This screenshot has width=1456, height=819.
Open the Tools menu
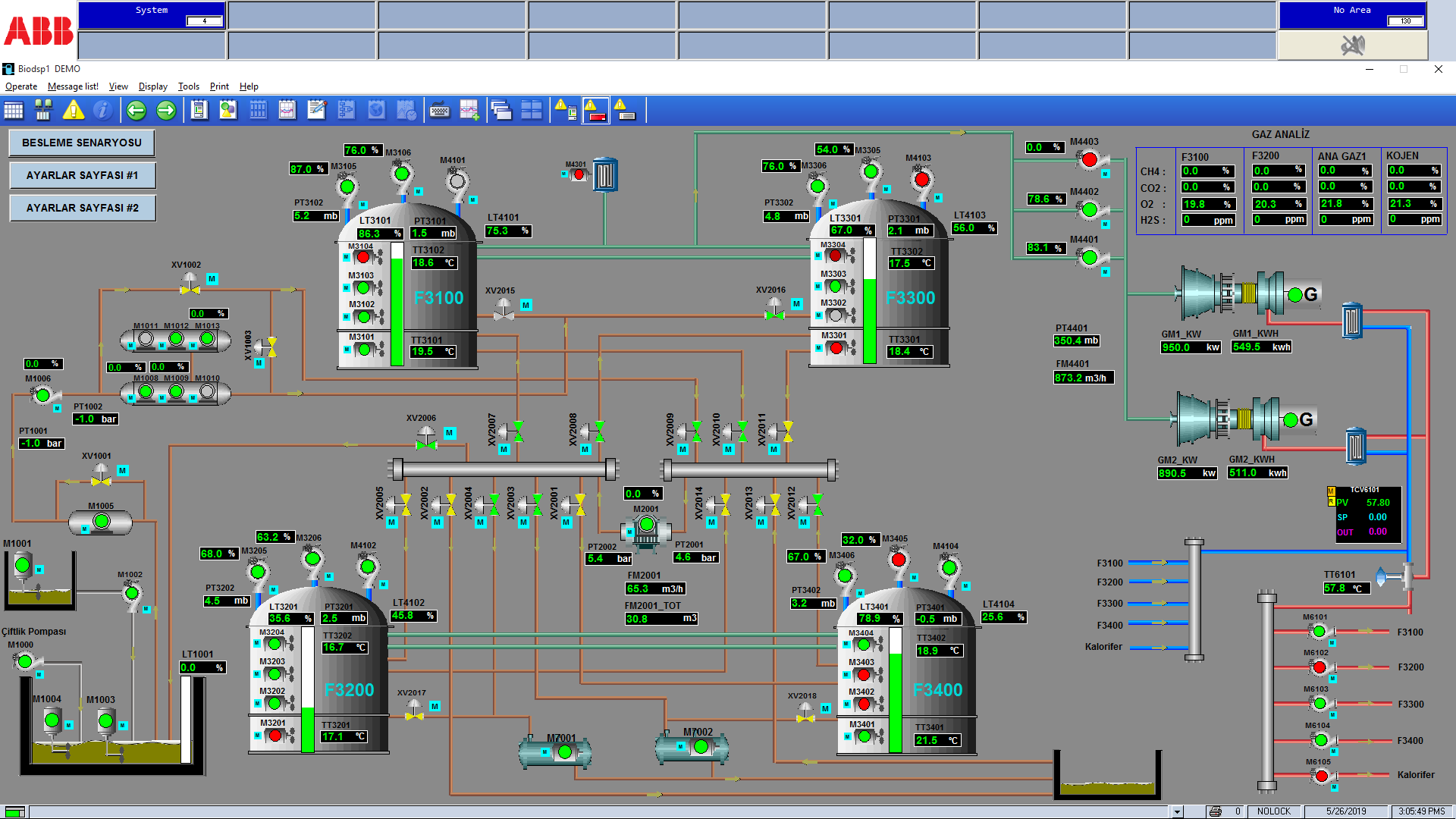188,86
